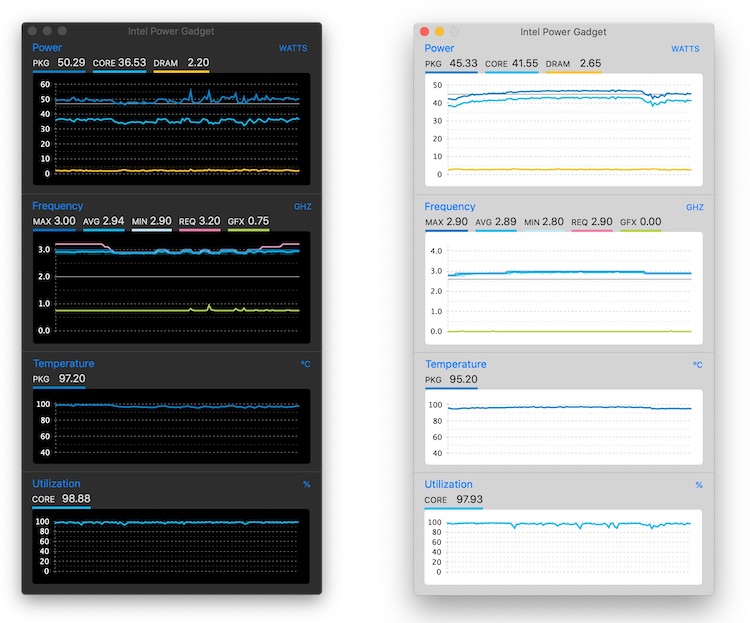750x623 pixels.
Task: Click CORE utilization value 97.93
Action: tap(469, 500)
